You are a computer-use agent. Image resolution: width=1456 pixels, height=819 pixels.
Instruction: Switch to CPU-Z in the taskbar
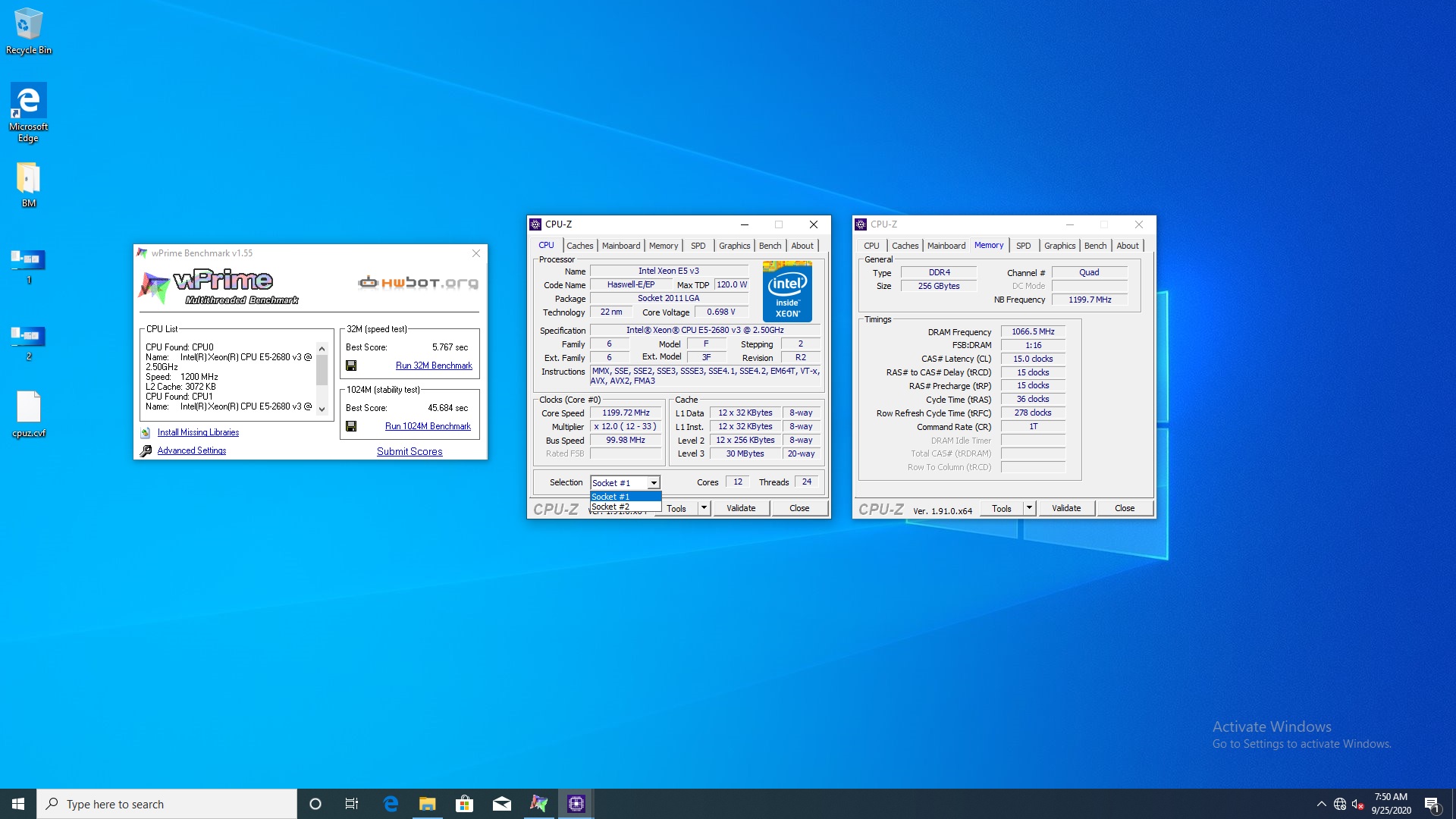tap(576, 804)
